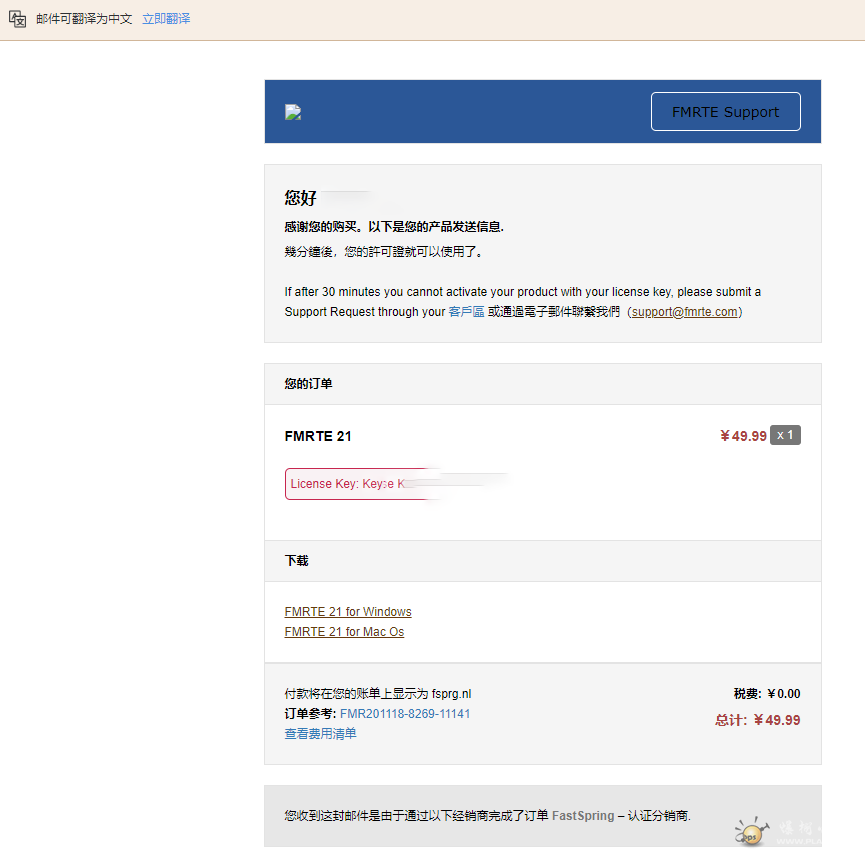The height and width of the screenshot is (856, 865).
Task: Open the 客戶區 customer area link
Action: click(466, 312)
